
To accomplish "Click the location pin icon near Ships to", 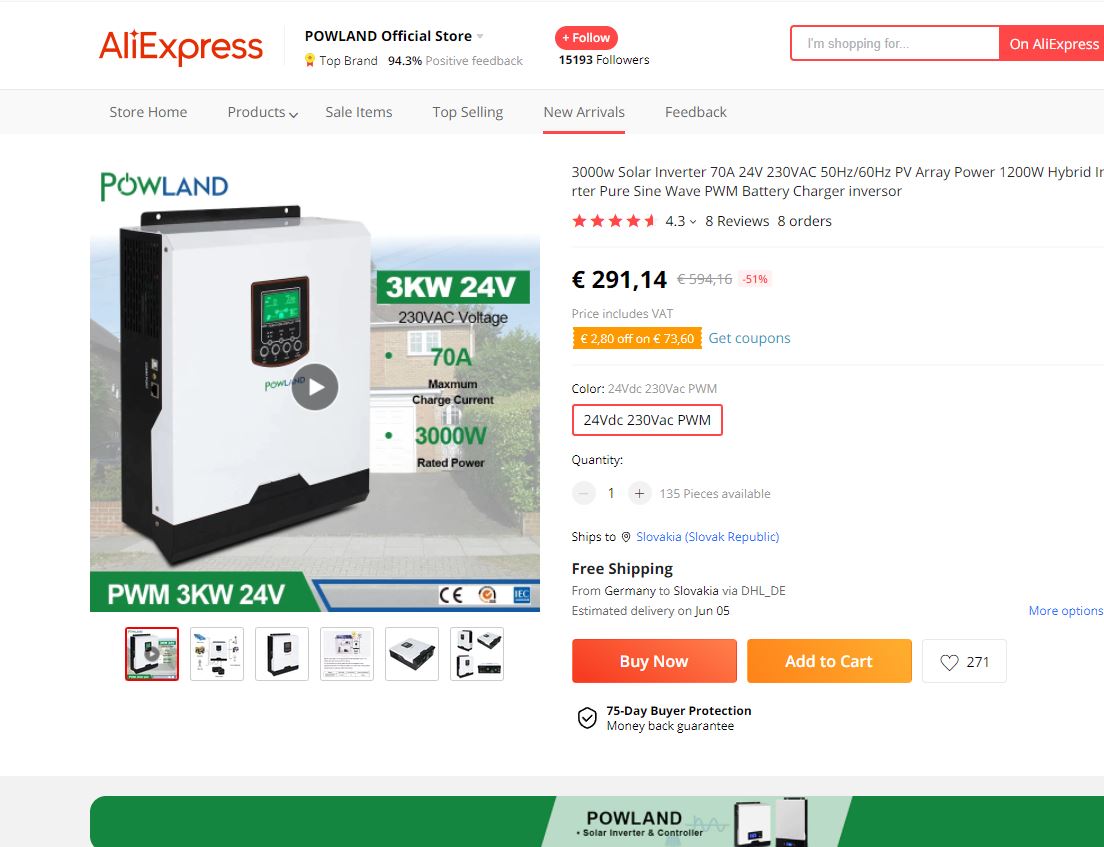I will tap(625, 537).
